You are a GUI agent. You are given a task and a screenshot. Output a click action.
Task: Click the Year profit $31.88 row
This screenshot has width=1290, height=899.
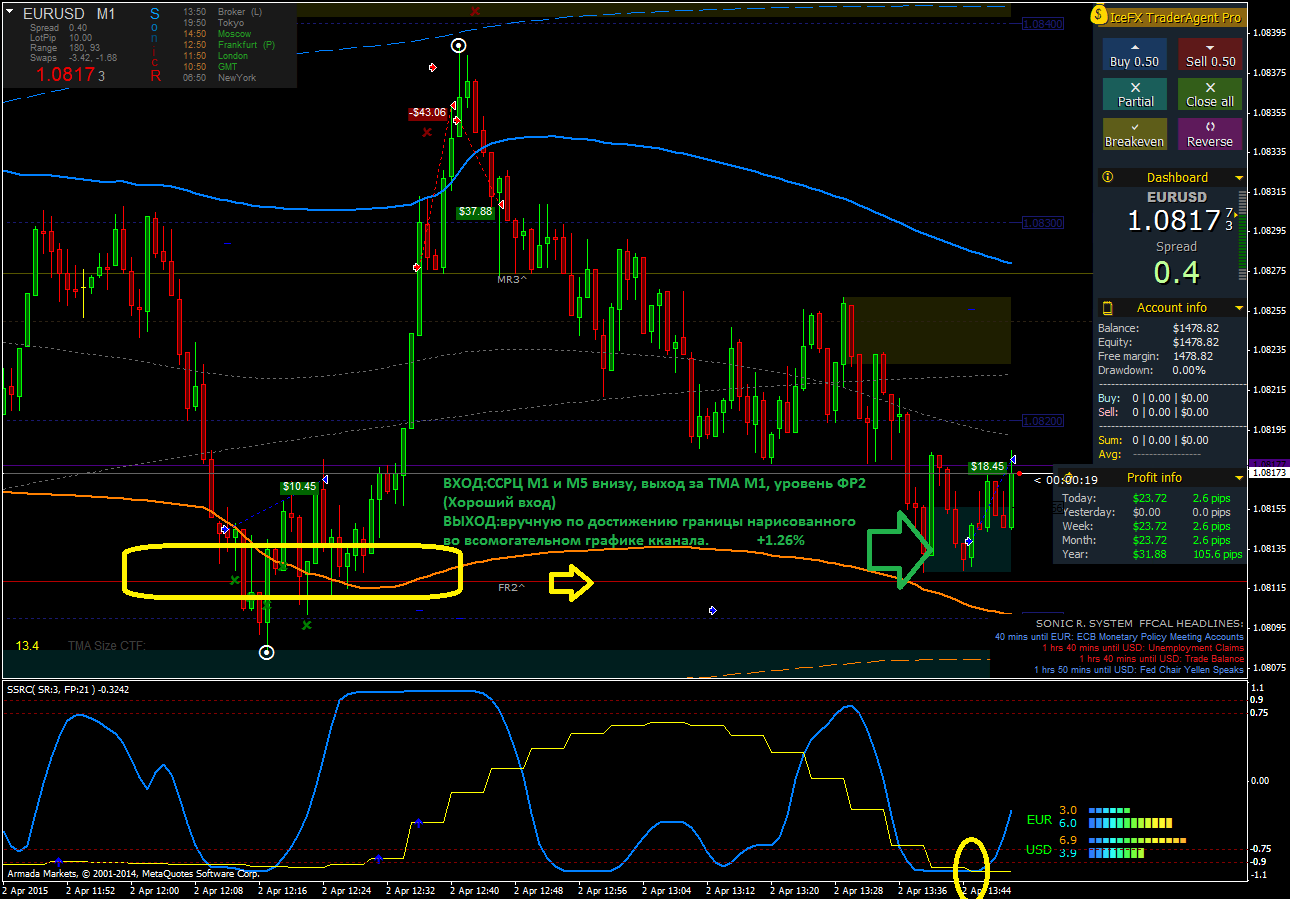[1151, 554]
